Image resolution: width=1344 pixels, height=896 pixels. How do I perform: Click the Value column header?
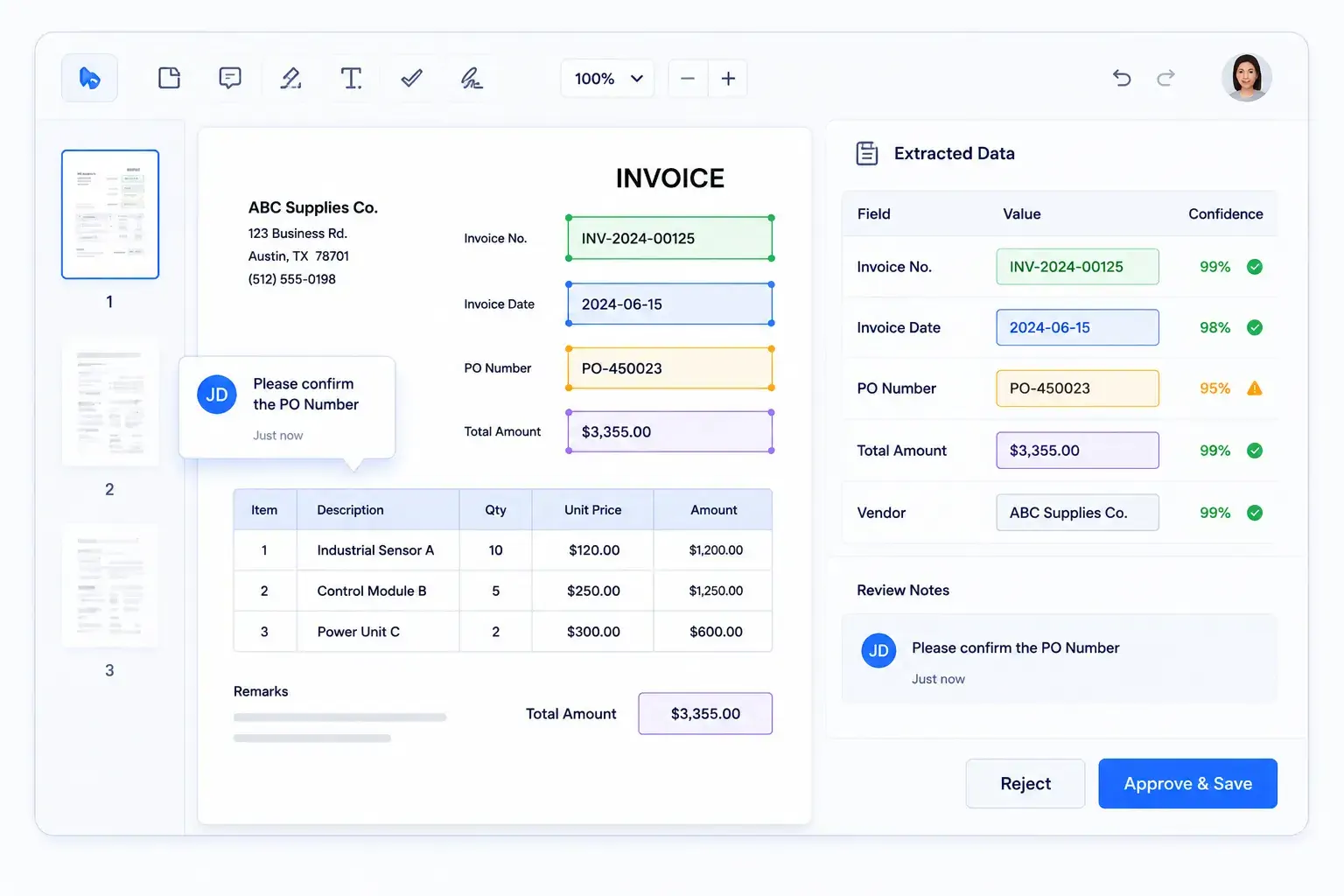(x=1021, y=213)
